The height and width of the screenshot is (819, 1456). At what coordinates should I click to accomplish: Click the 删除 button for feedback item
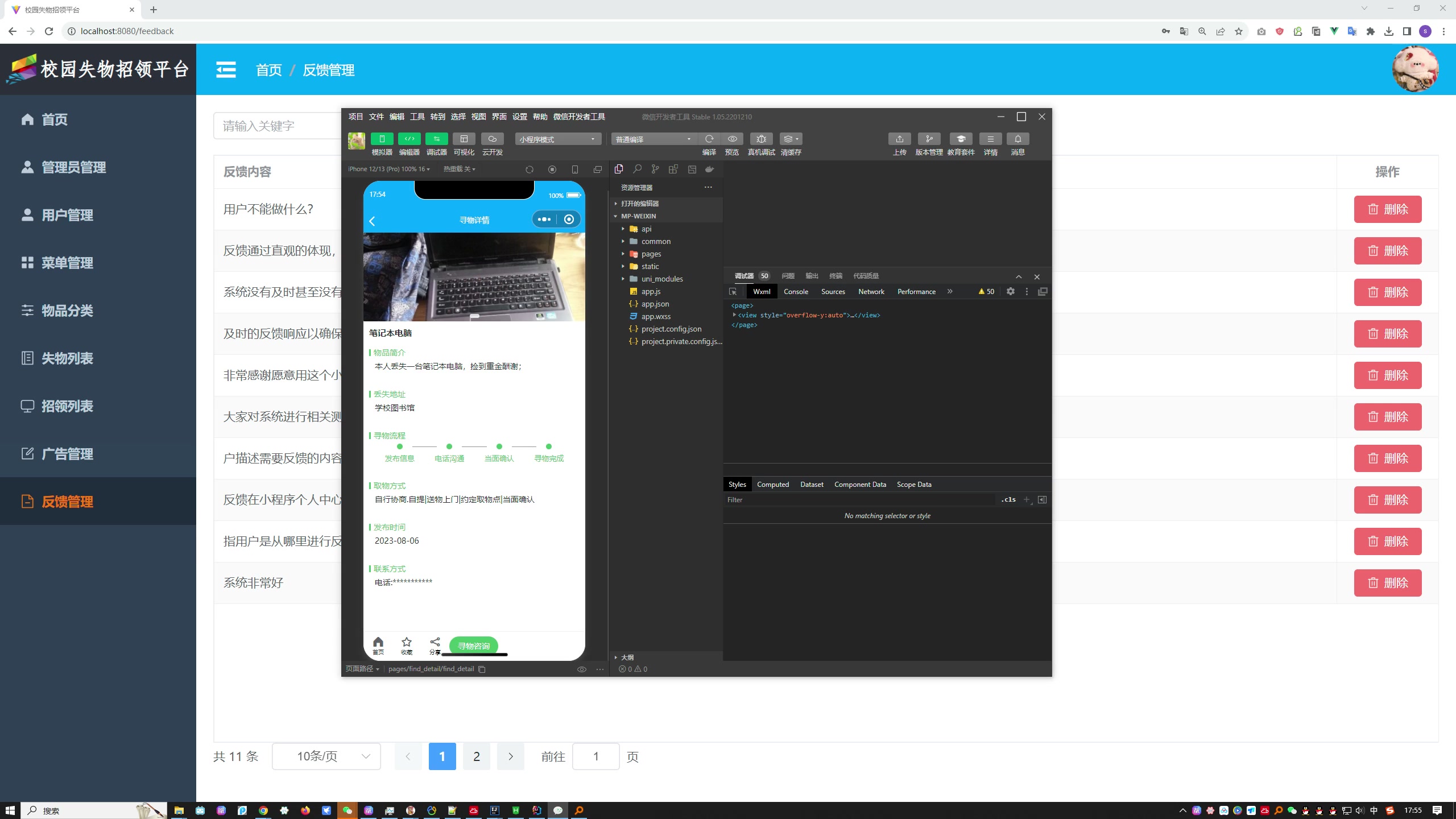coord(1388,209)
